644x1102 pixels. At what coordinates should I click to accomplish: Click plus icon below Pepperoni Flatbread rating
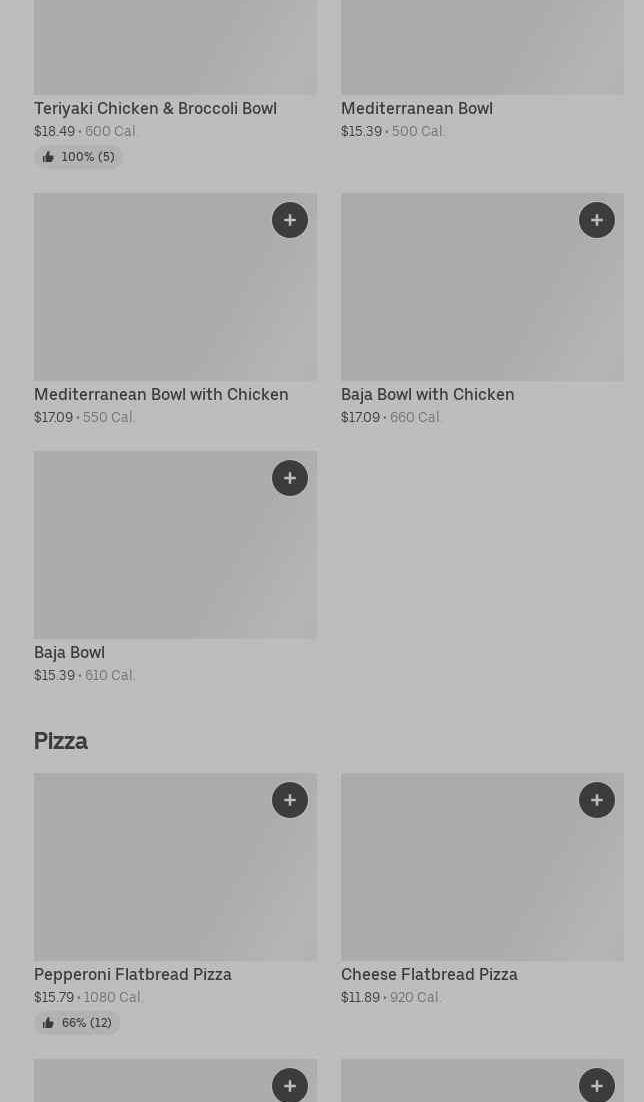click(290, 1085)
